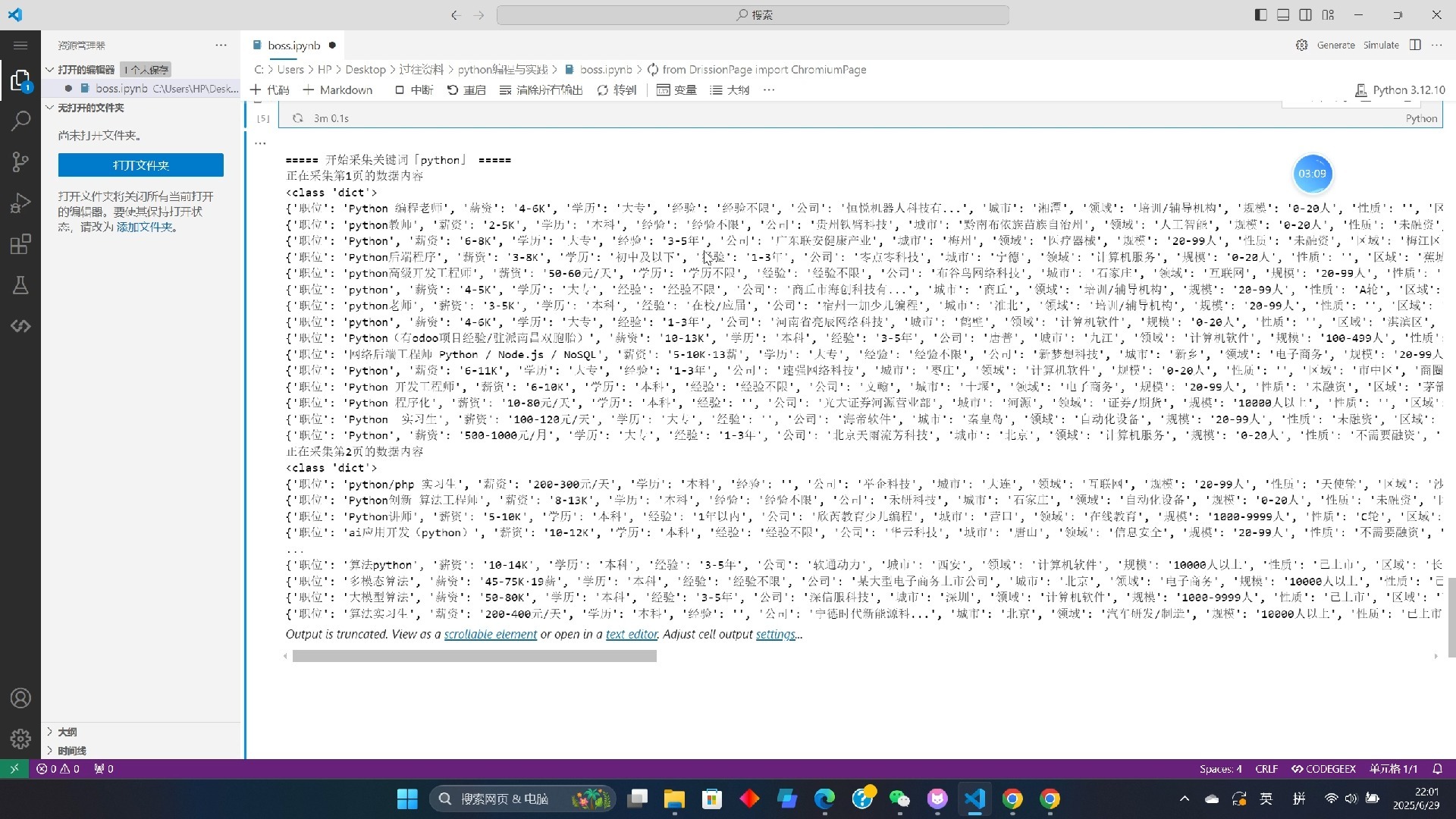Toggle the primary sidebar visibility
1456x819 pixels.
[x=1260, y=14]
